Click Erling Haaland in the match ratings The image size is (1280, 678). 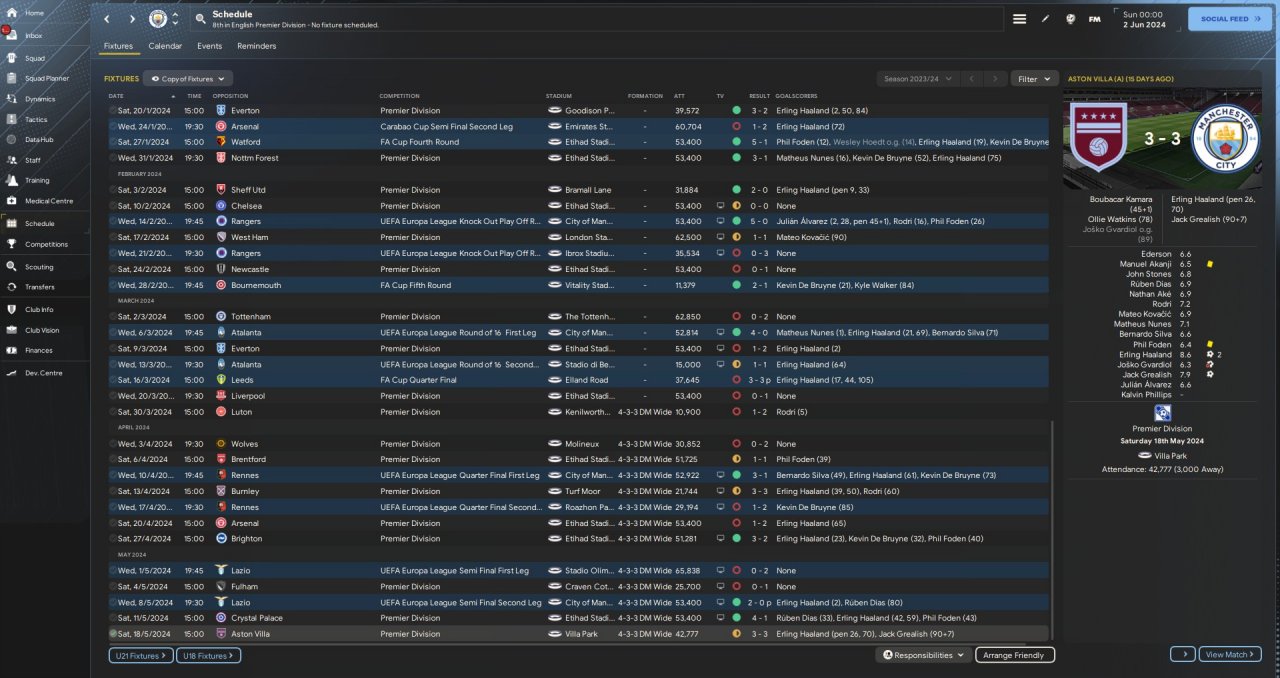1146,354
